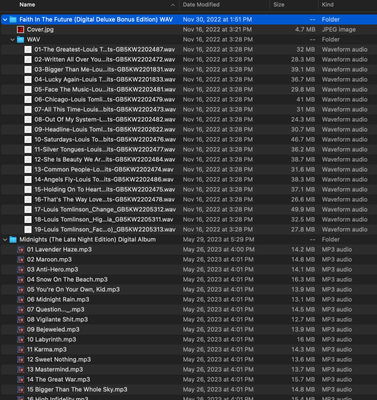This screenshot has width=377, height=400.
Task: Click the May 26, 2023 at 4:00 PM date
Action: point(218,250)
